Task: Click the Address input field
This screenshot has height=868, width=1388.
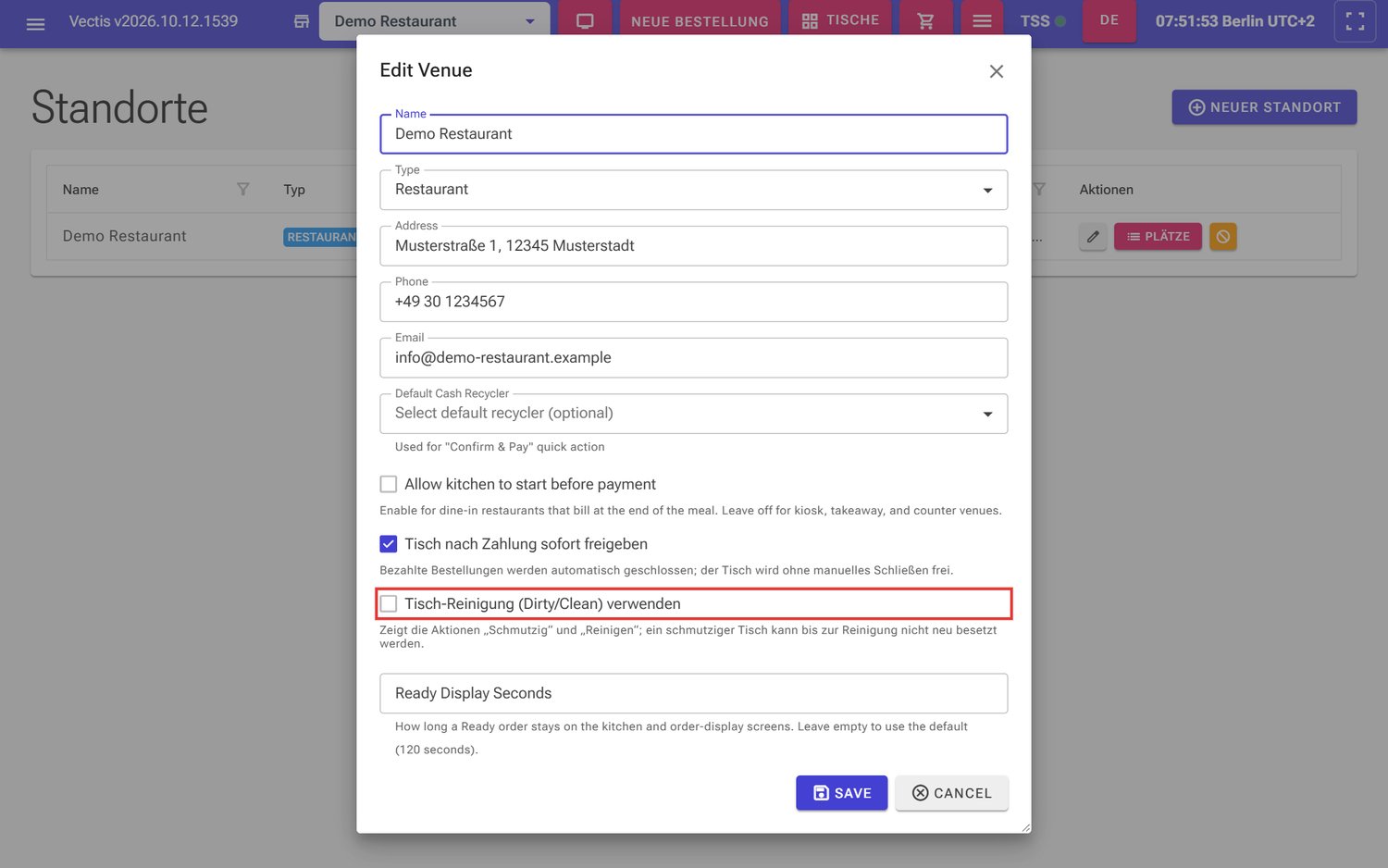Action: click(693, 246)
